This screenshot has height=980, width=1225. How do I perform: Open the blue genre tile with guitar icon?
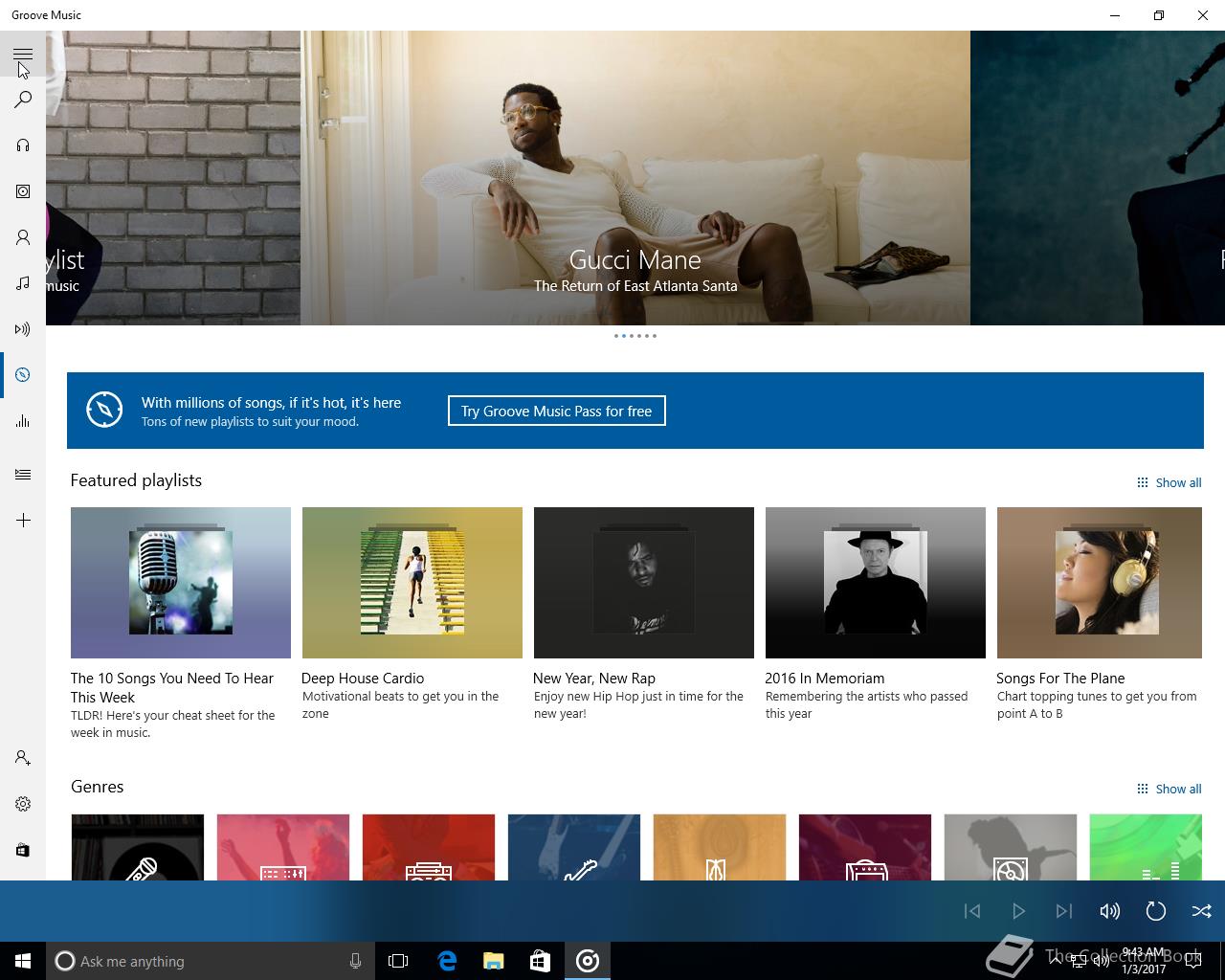(574, 847)
